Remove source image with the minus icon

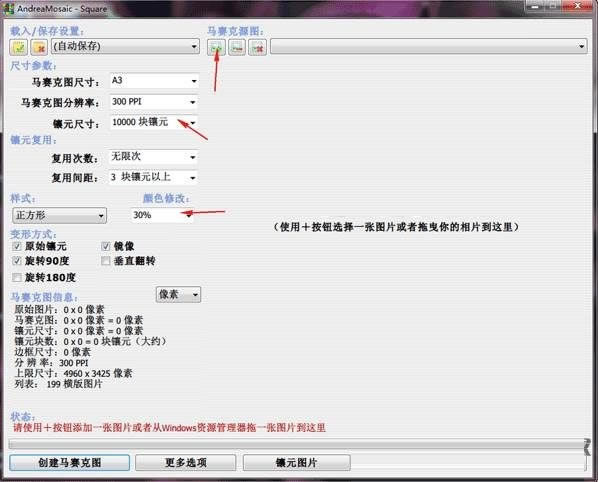pyautogui.click(x=237, y=47)
